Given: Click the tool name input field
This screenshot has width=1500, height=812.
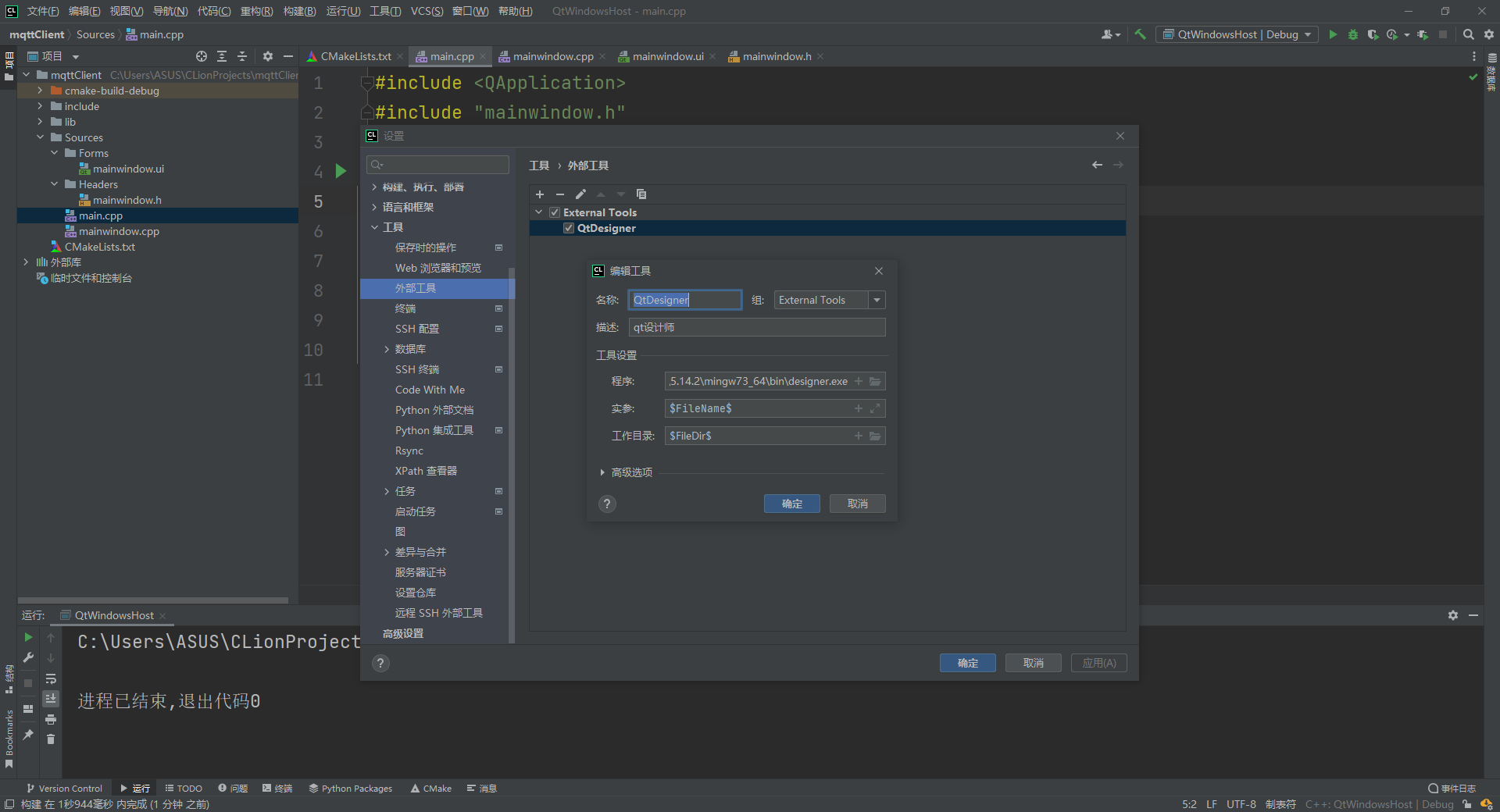Looking at the screenshot, I should [685, 300].
